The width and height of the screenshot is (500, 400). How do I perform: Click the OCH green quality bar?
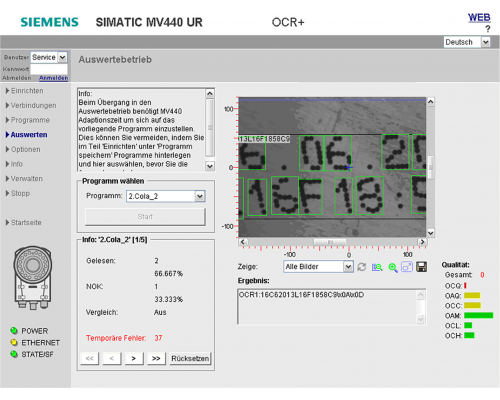469,335
